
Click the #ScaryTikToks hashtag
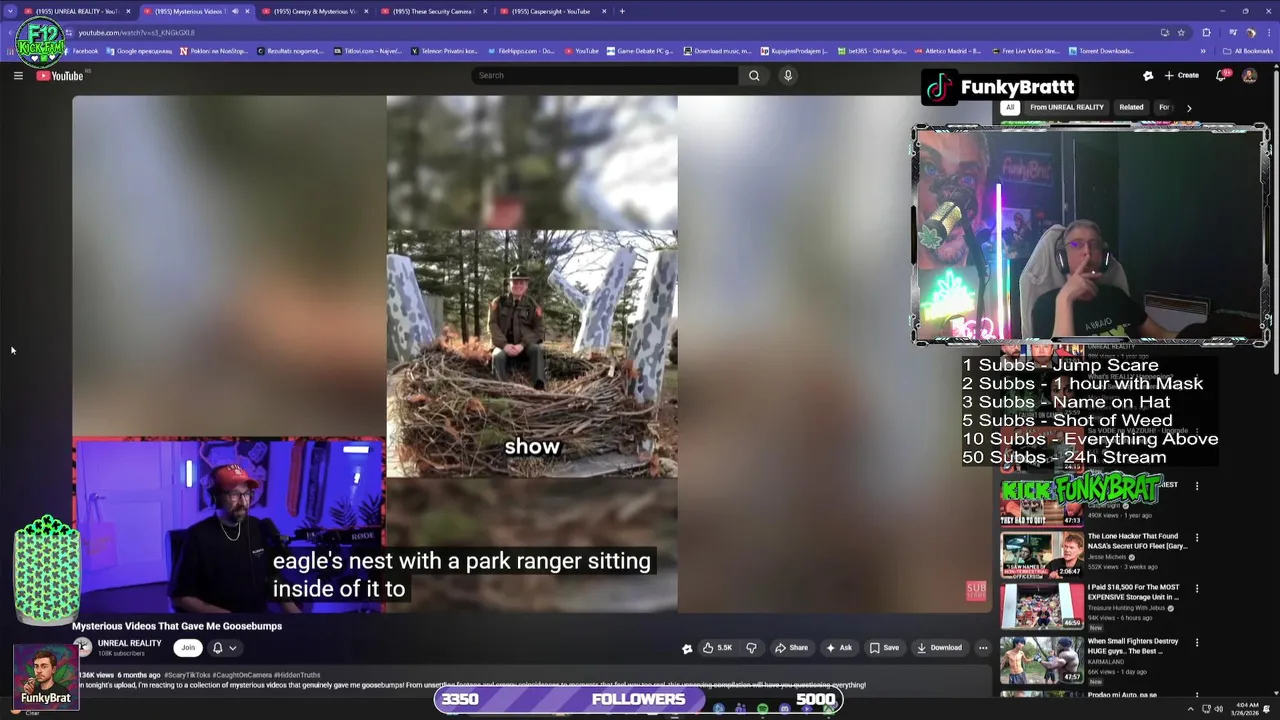click(187, 675)
